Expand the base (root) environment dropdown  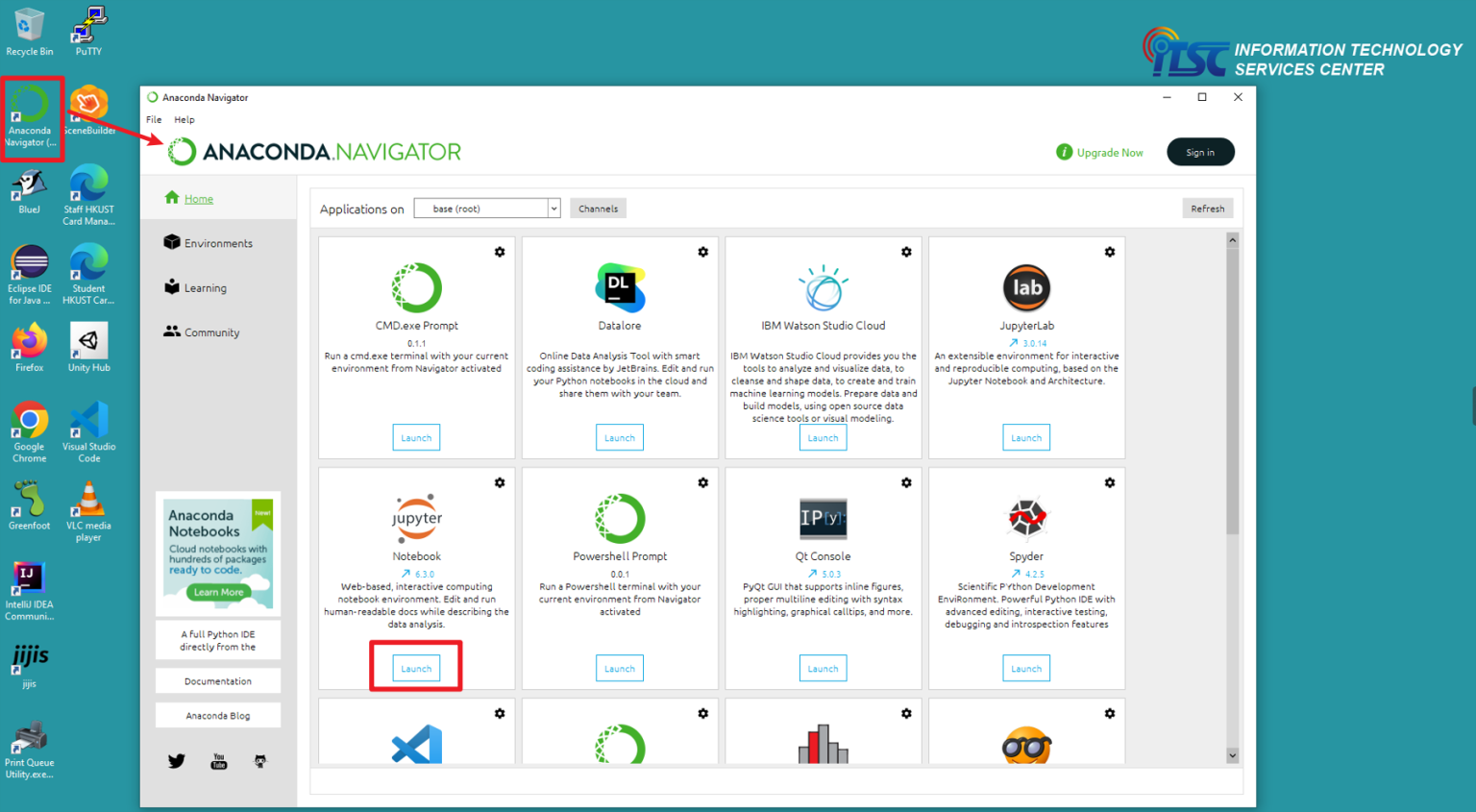(x=553, y=209)
